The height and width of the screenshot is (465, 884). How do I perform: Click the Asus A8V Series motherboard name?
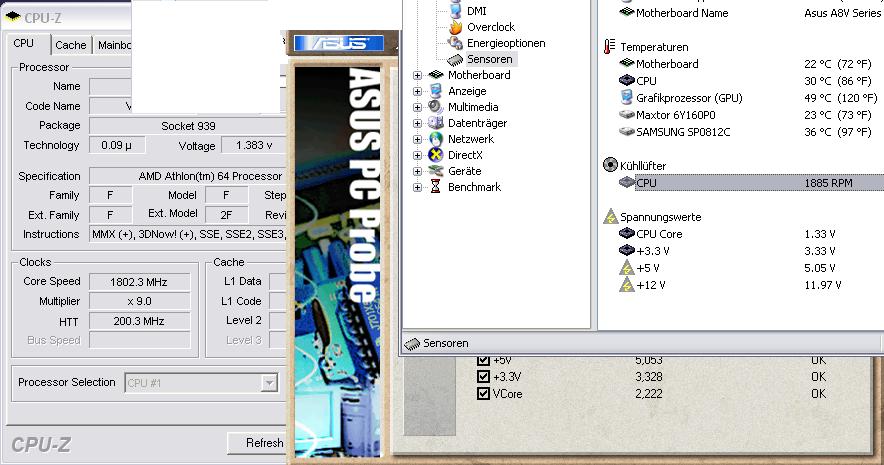842,13
